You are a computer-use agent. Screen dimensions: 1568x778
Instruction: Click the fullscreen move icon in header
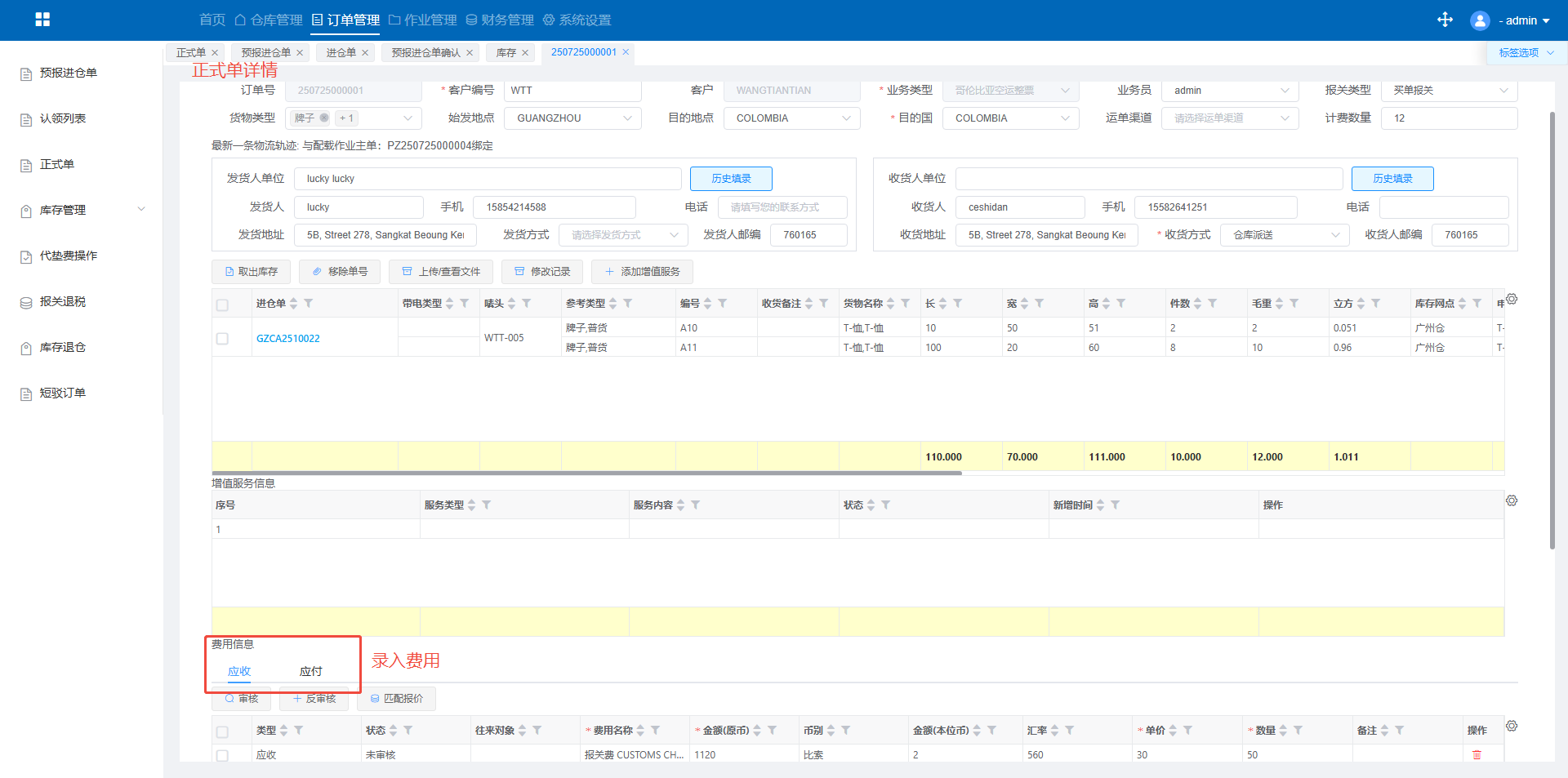click(1445, 20)
